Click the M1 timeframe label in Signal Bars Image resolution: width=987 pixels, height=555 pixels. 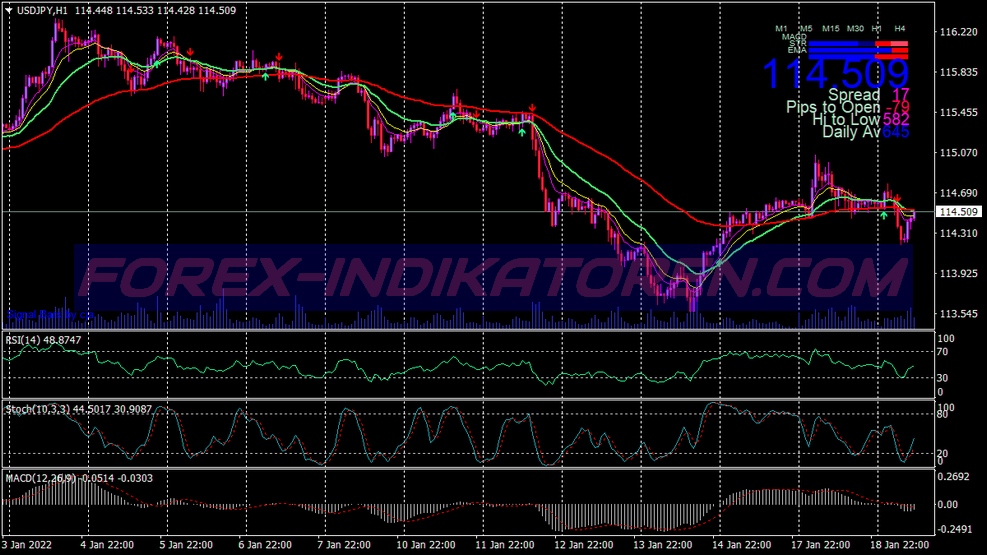pyautogui.click(x=781, y=29)
